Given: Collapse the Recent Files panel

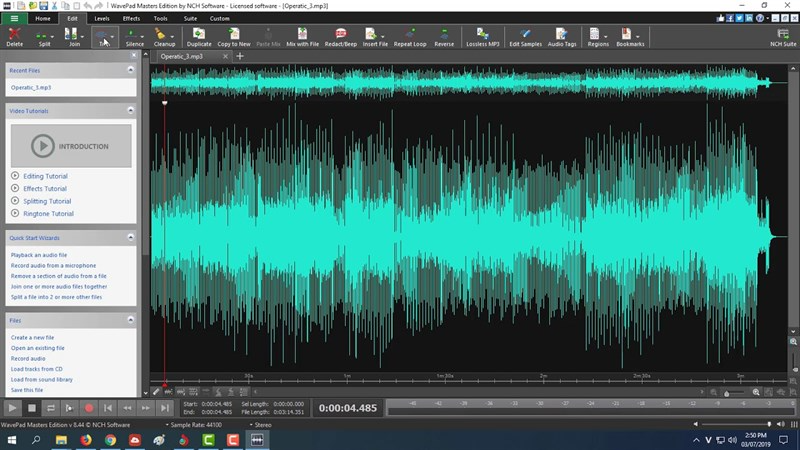Looking at the screenshot, I should pos(131,69).
